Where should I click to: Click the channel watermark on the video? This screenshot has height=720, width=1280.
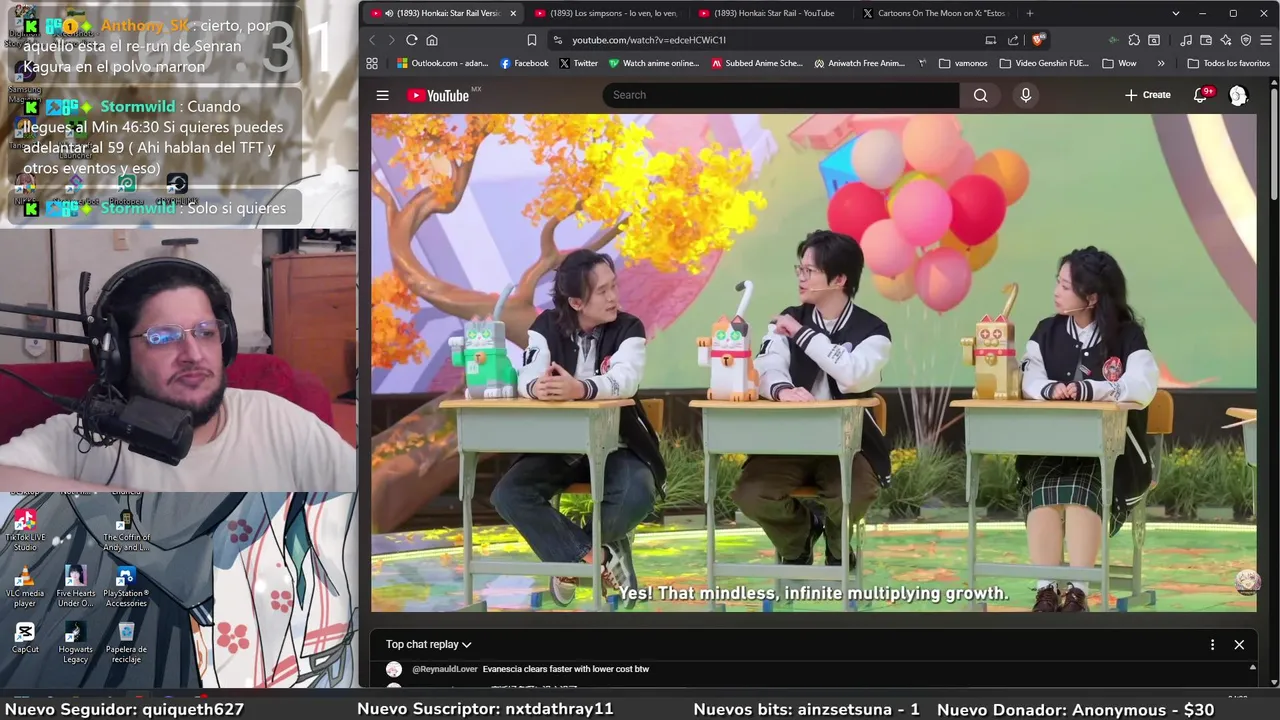pyautogui.click(x=1247, y=582)
